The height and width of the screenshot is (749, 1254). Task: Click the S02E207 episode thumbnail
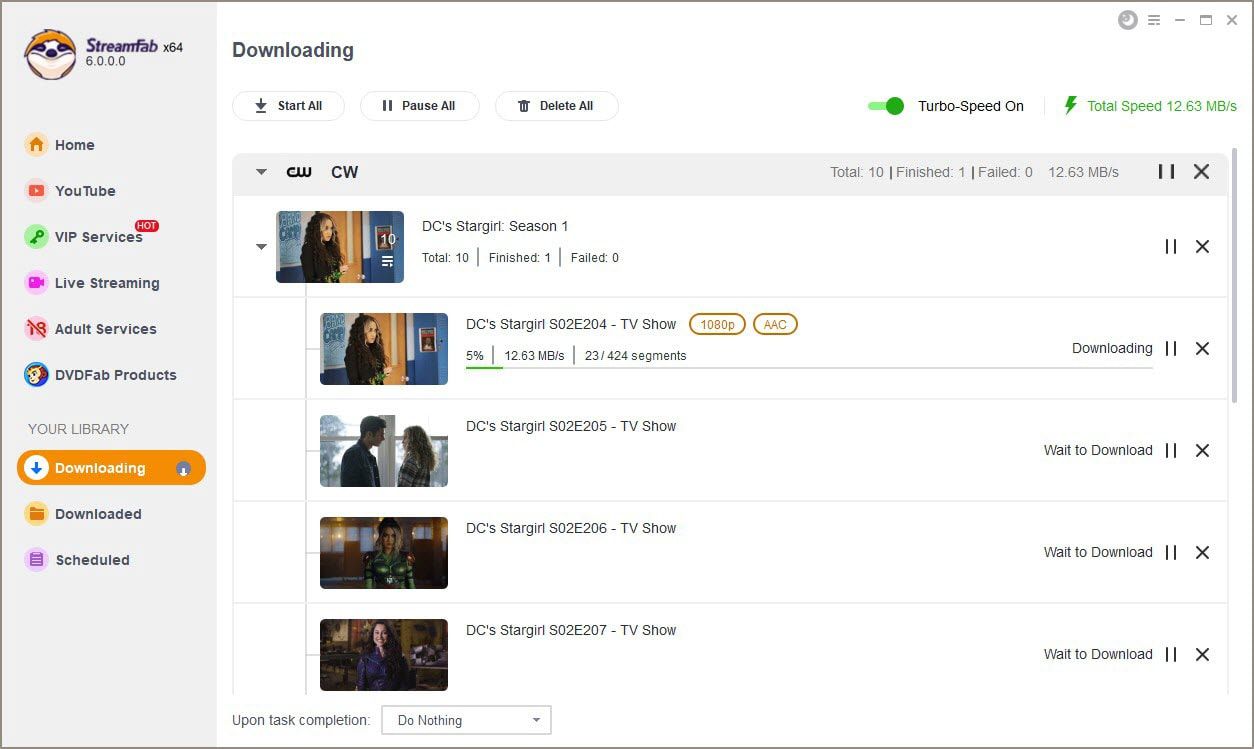coord(384,655)
